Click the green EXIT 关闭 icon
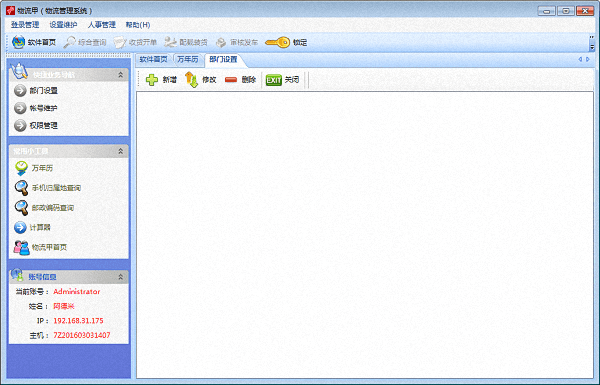Viewport: 600px width, 385px height. click(273, 80)
